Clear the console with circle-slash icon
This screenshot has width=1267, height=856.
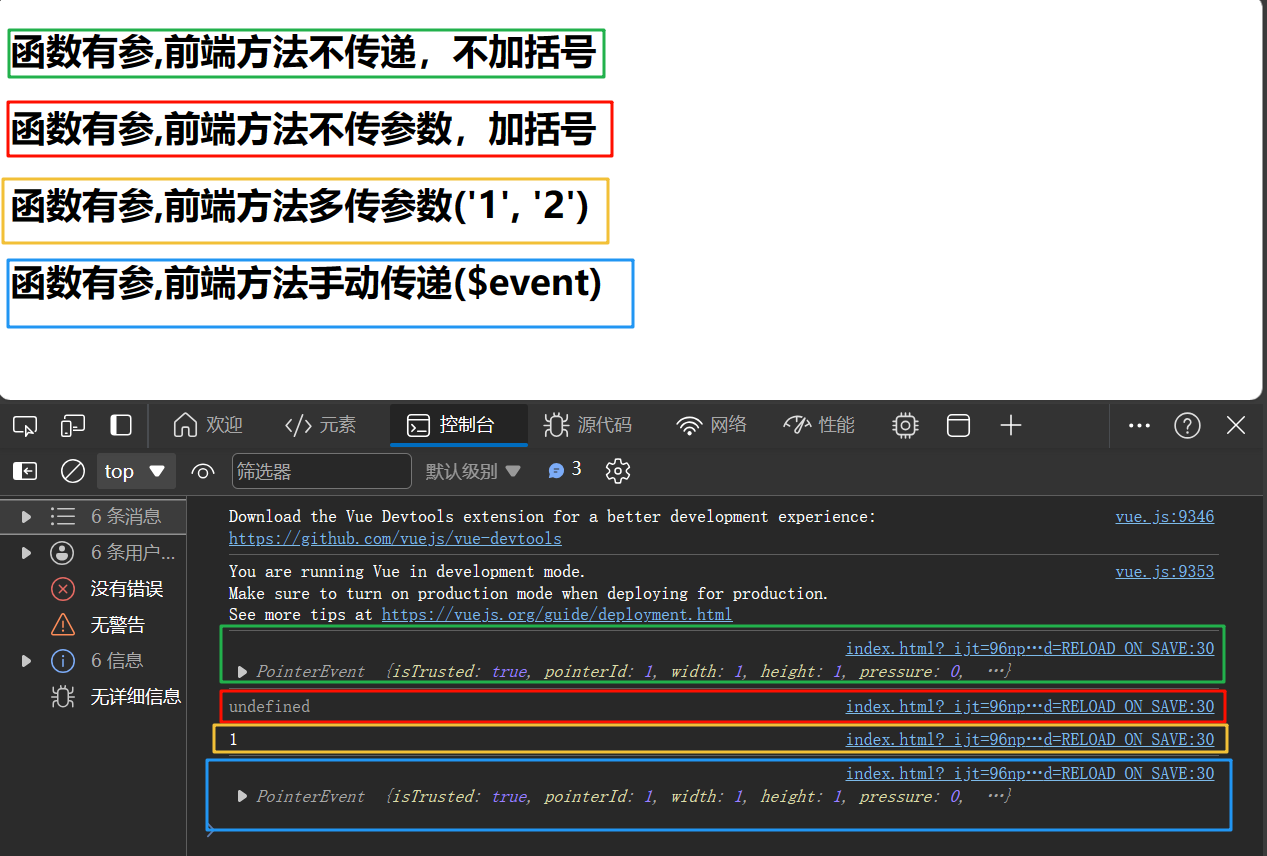(x=73, y=471)
